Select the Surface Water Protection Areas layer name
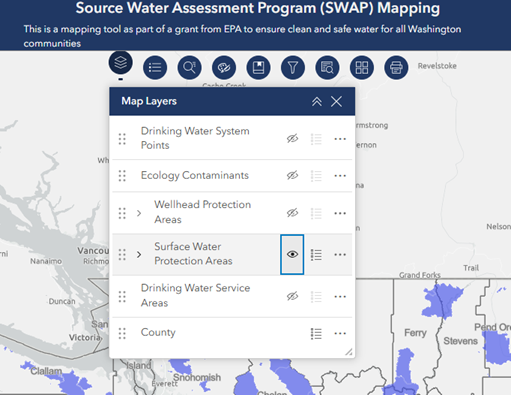The image size is (511, 395). (x=193, y=254)
